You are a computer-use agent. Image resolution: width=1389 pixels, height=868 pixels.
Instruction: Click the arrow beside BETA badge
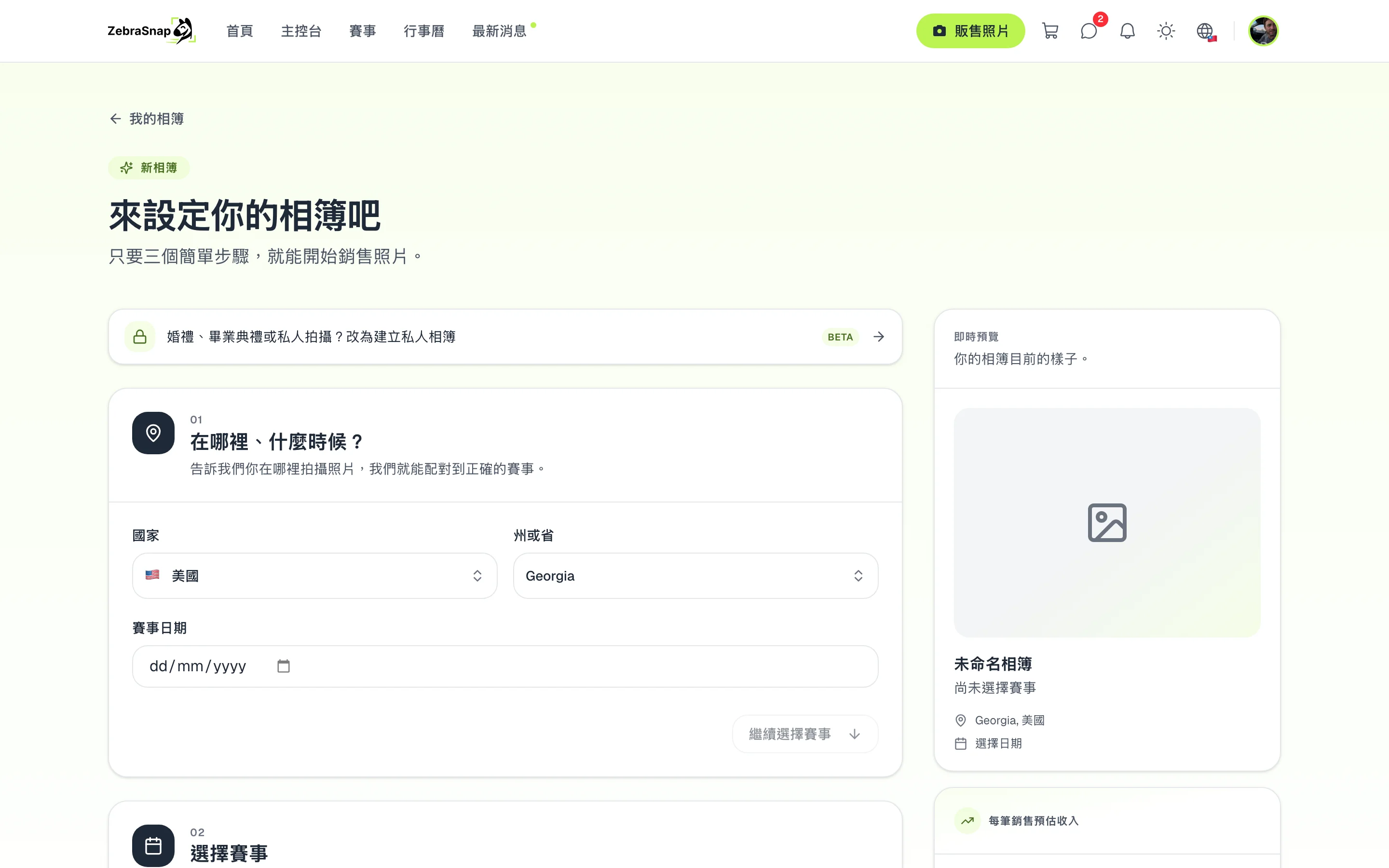[878, 337]
